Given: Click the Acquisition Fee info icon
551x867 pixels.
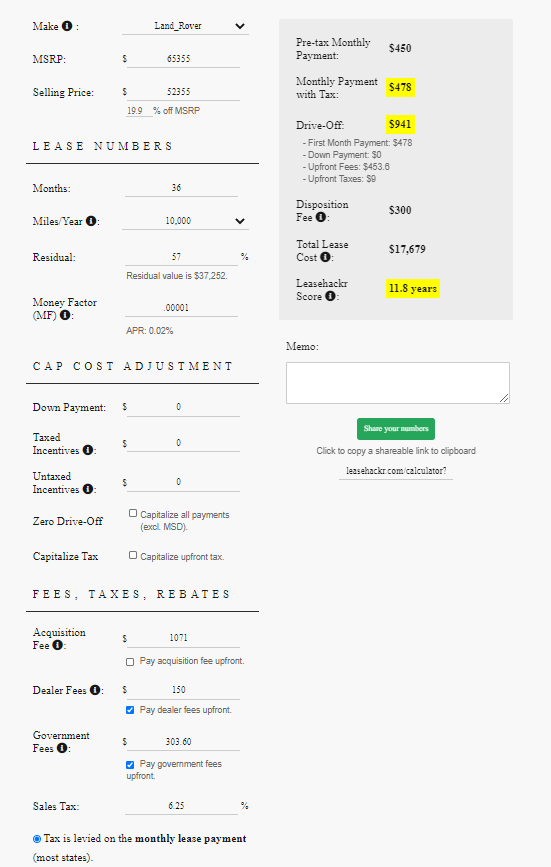Looking at the screenshot, I should click(57, 645).
